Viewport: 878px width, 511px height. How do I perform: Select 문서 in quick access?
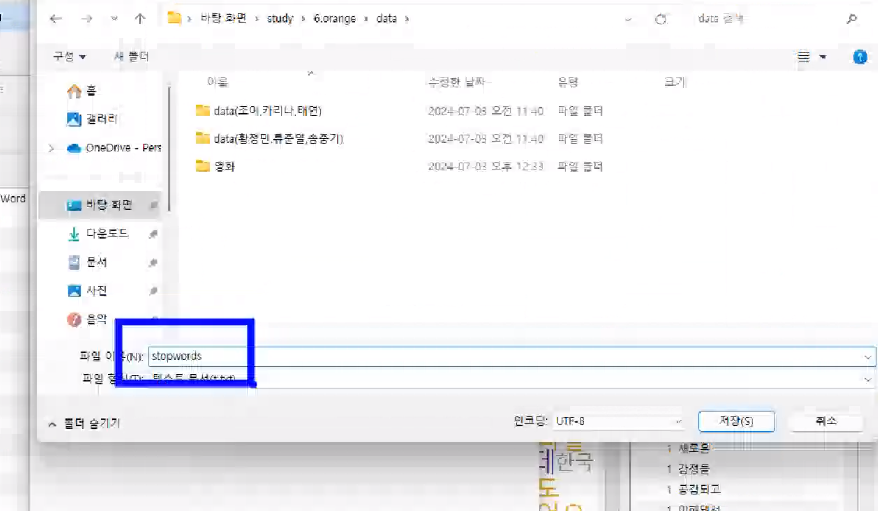tap(87, 262)
